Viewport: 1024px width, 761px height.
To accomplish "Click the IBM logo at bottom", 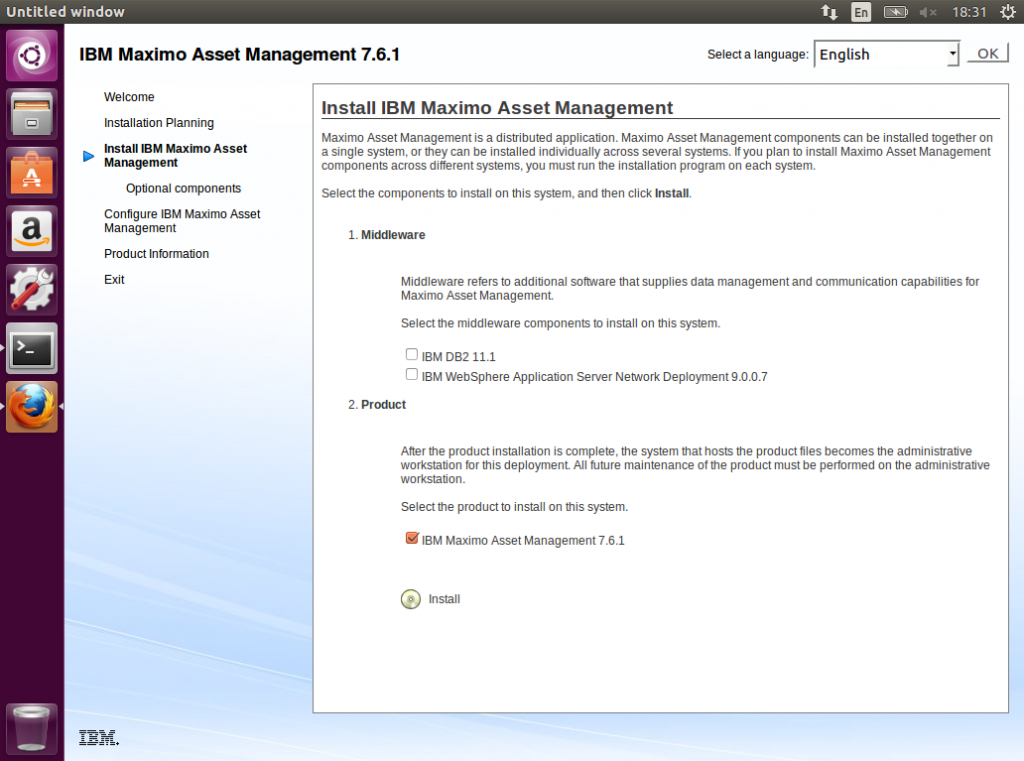I will 99,738.
